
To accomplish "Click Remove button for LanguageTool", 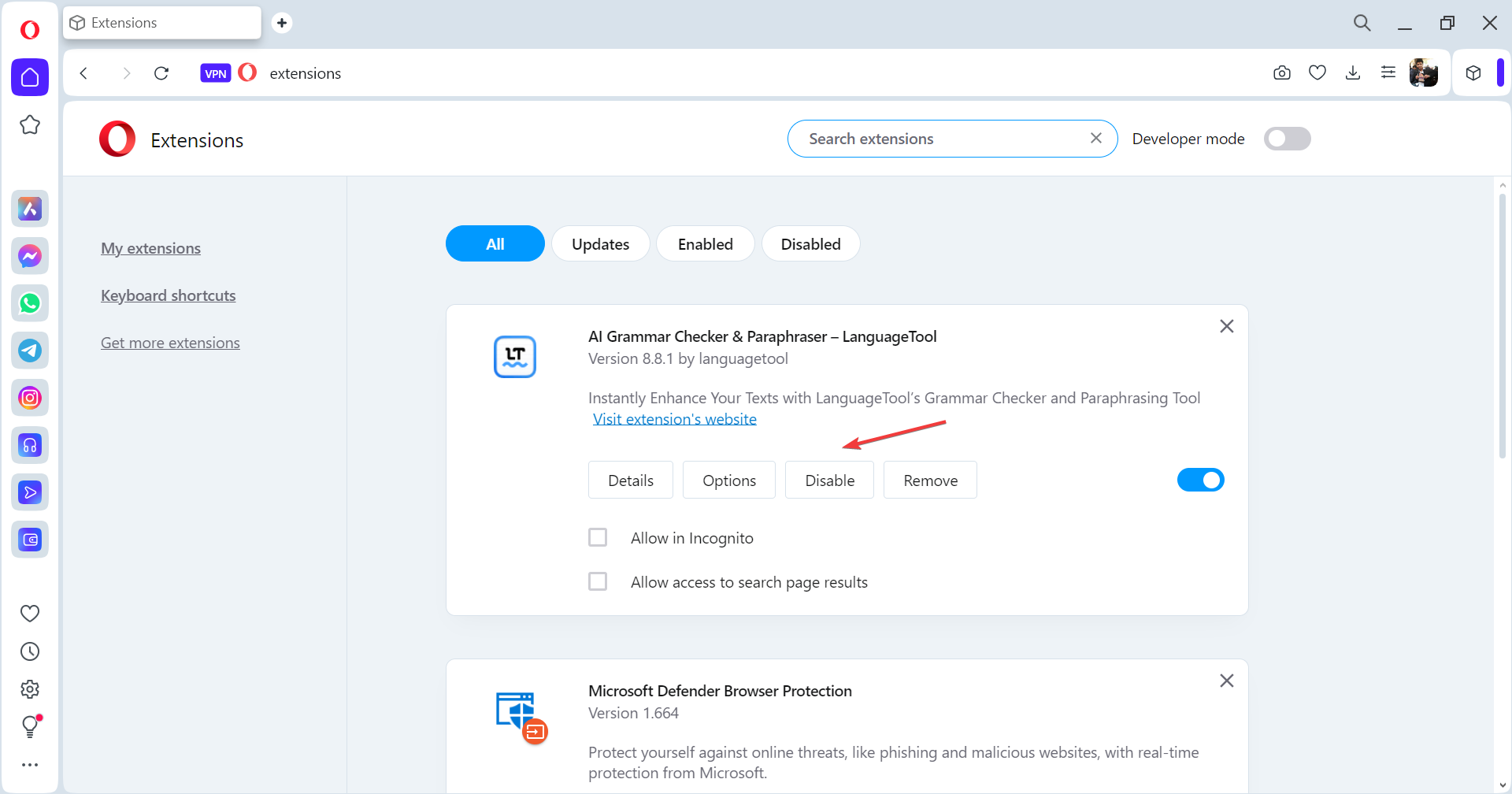I will pos(931,480).
